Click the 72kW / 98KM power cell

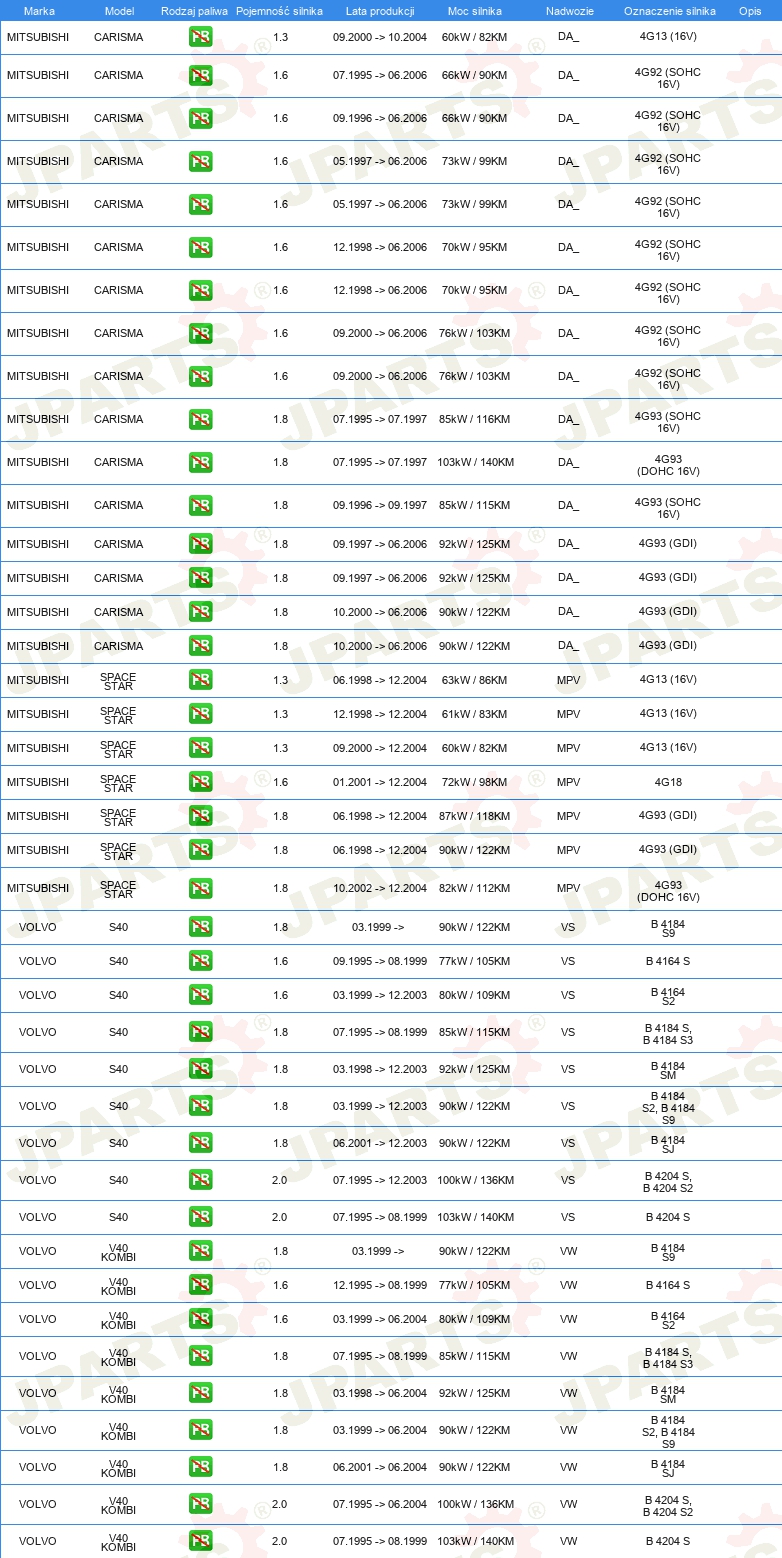pyautogui.click(x=474, y=782)
